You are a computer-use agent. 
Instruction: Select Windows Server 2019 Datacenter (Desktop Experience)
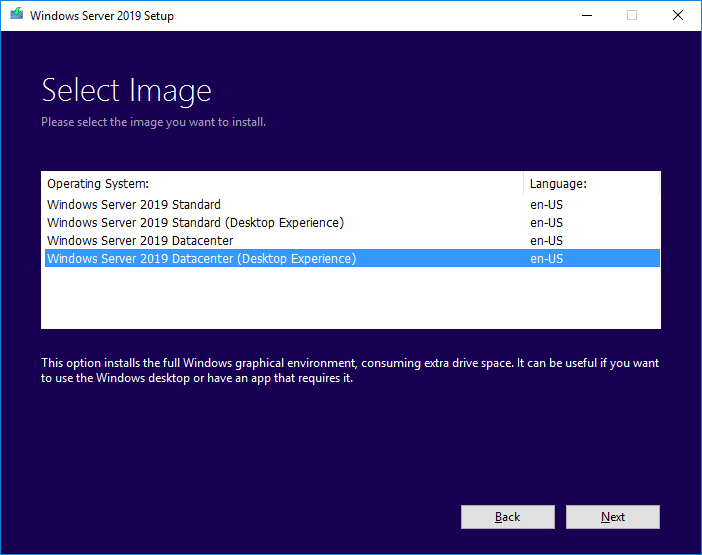click(x=352, y=258)
